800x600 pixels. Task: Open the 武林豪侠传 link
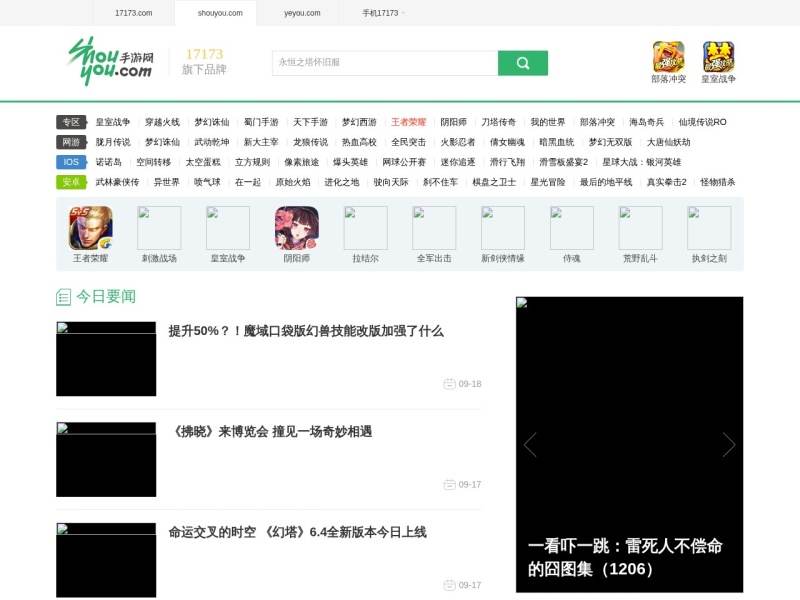117,182
